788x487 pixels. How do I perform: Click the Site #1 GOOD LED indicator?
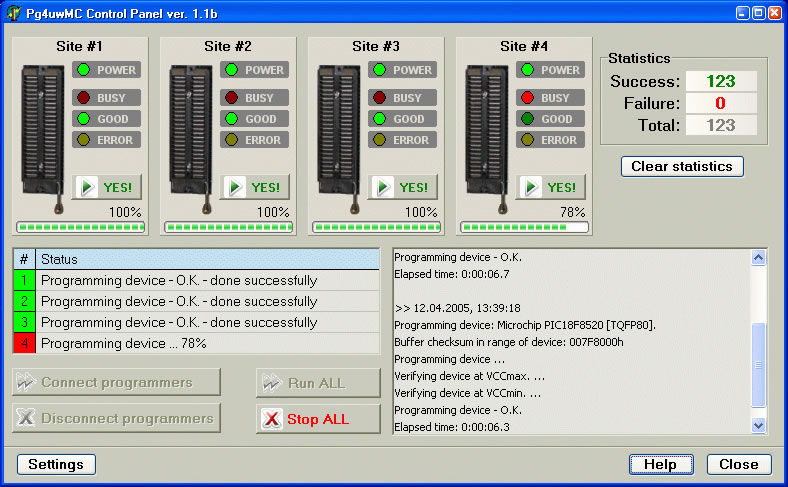tap(83, 119)
